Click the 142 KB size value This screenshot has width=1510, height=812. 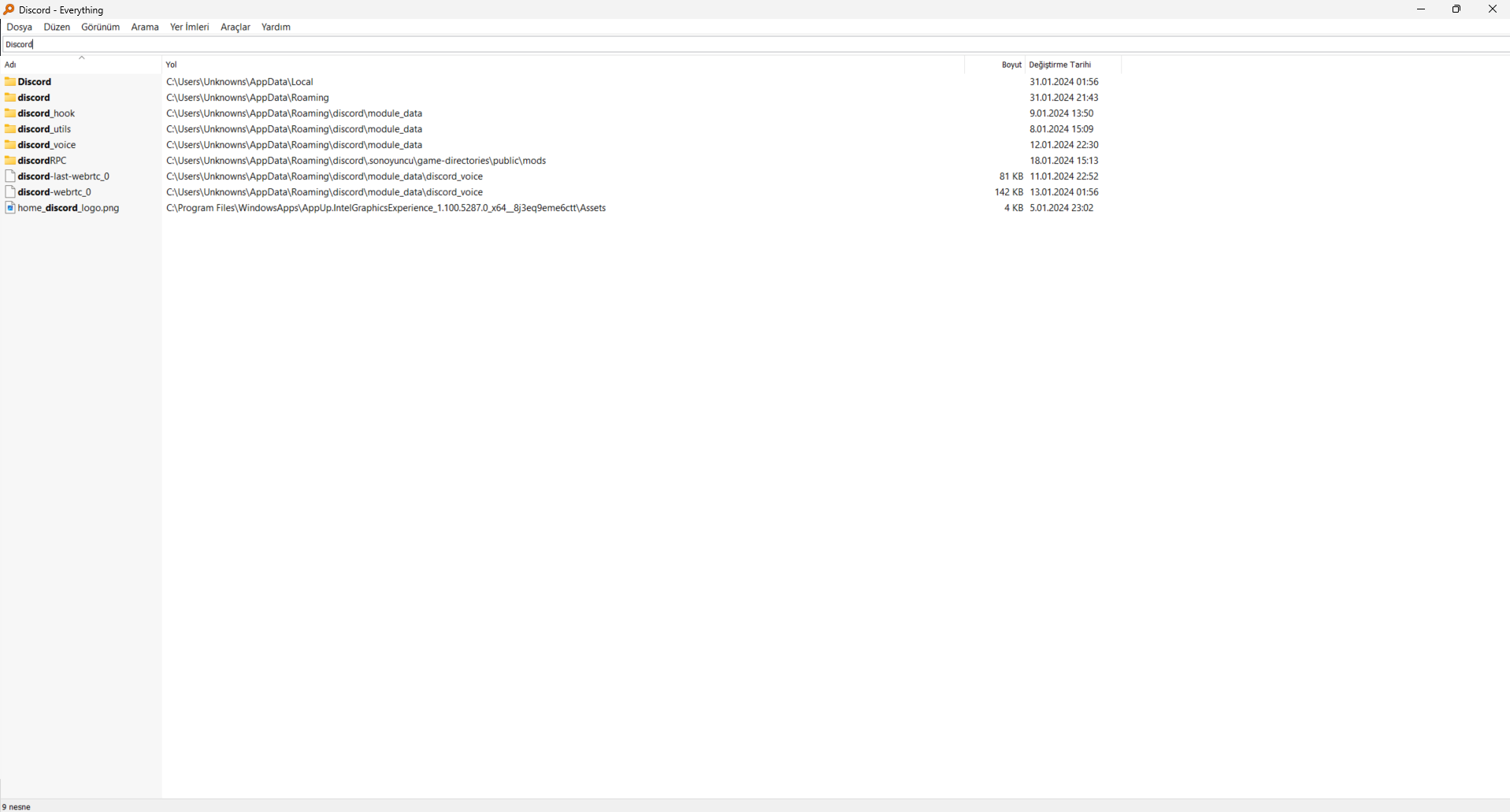[1009, 192]
